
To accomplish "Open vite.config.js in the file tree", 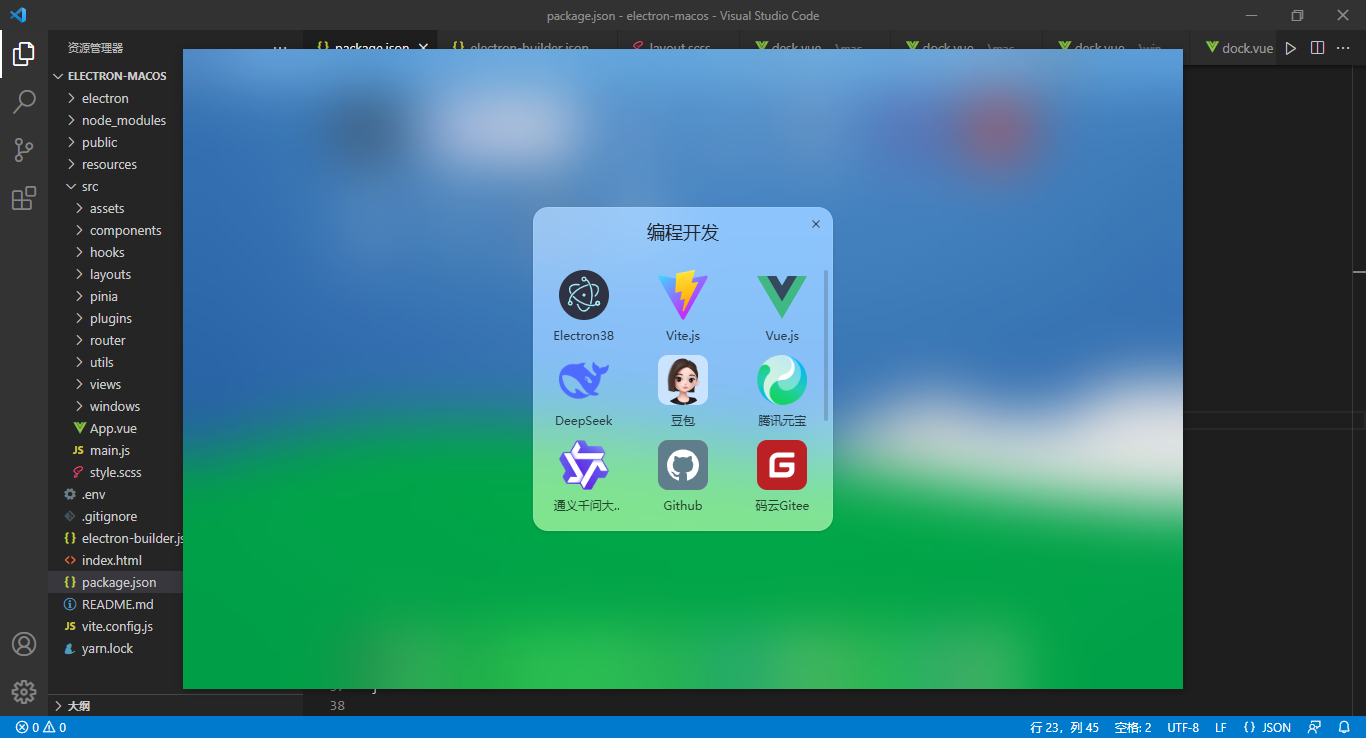I will [116, 626].
